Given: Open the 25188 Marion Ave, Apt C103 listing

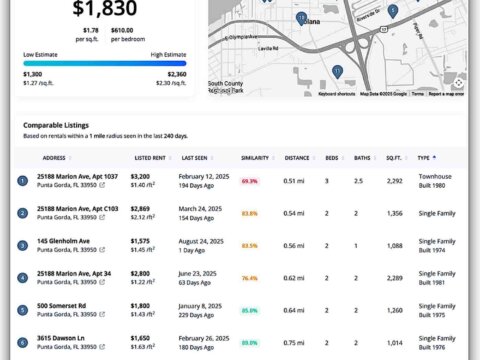Looking at the screenshot, I should pos(77,209).
